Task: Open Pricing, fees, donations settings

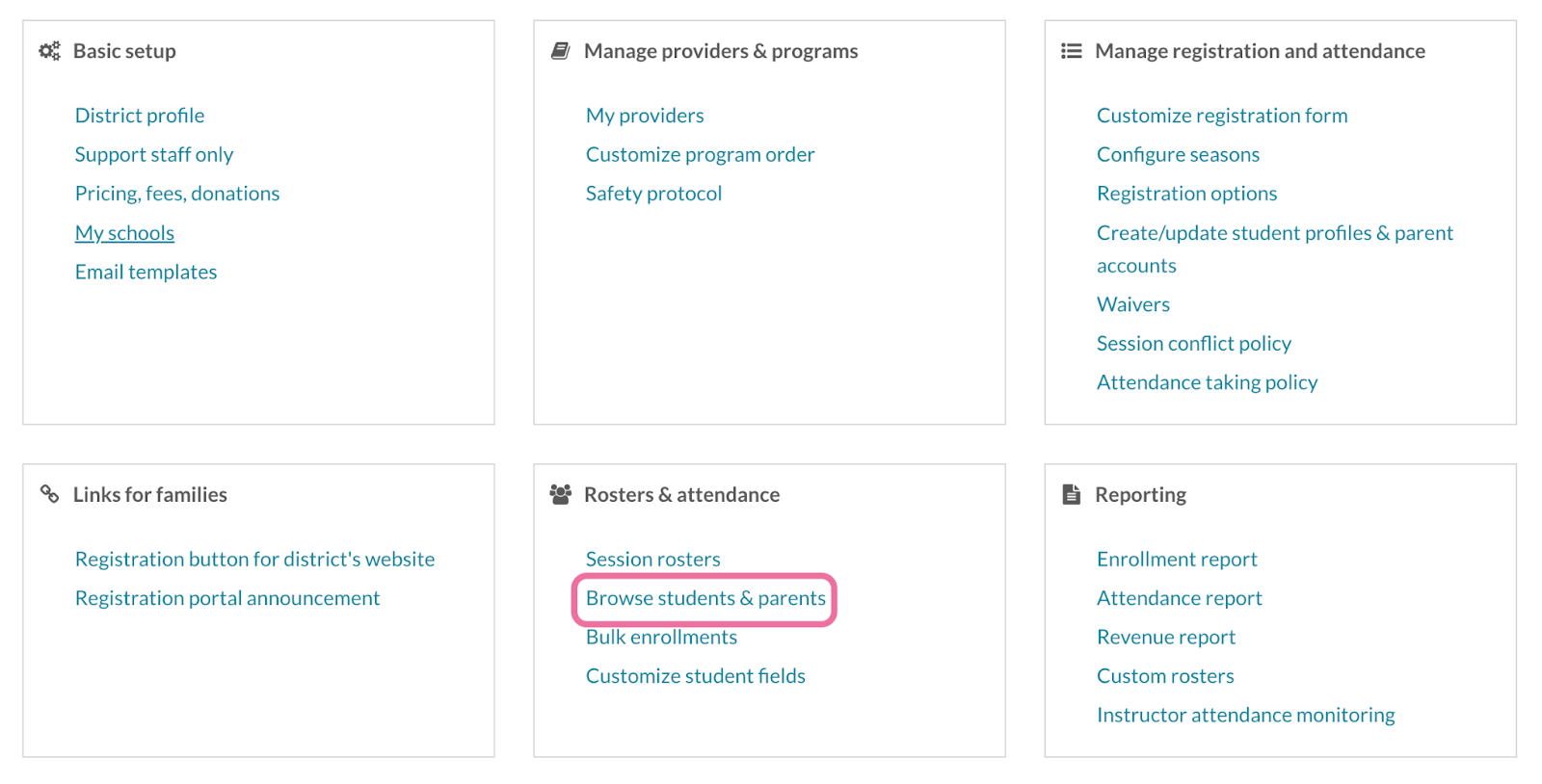Action: point(177,194)
